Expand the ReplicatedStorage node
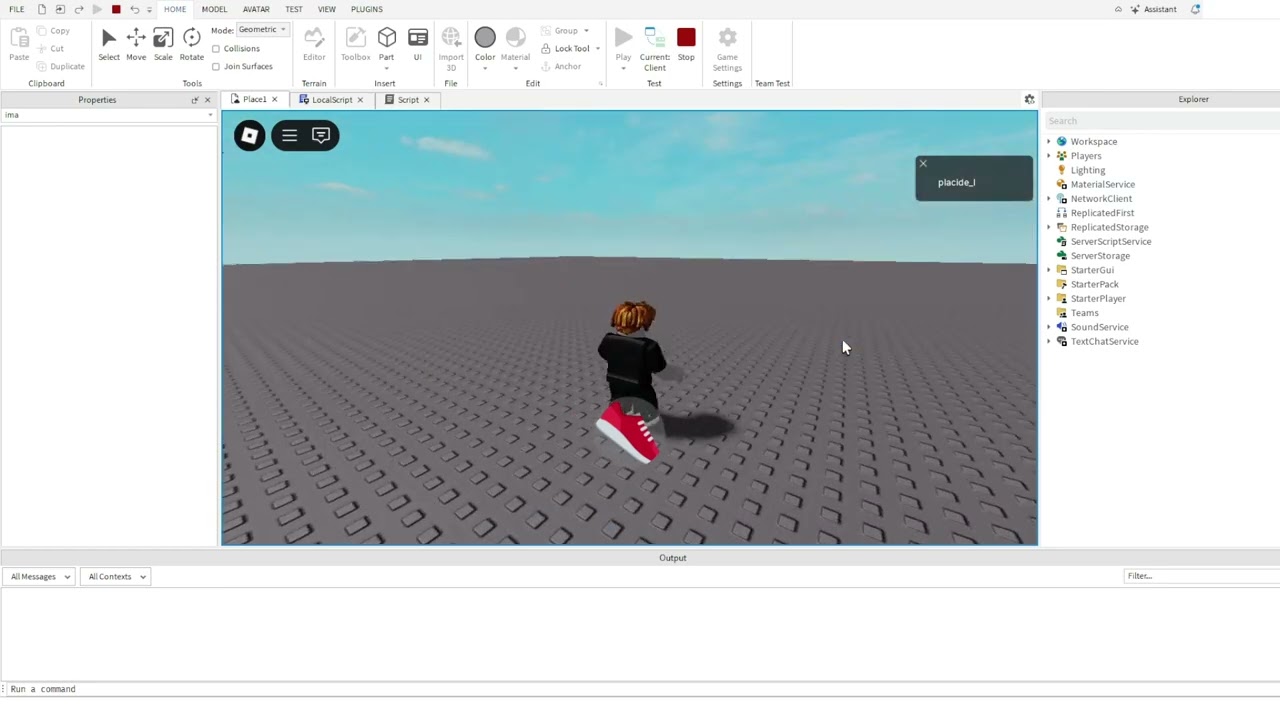Viewport: 1280px width, 720px height. 1049,227
